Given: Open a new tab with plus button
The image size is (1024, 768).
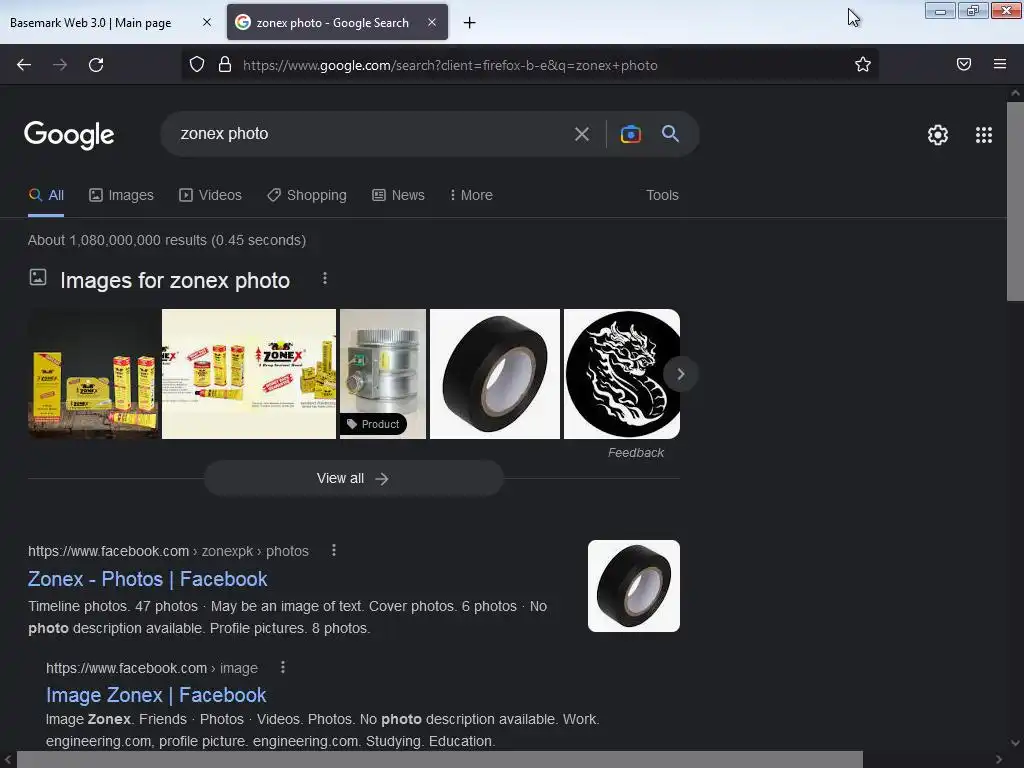Looking at the screenshot, I should 469,23.
